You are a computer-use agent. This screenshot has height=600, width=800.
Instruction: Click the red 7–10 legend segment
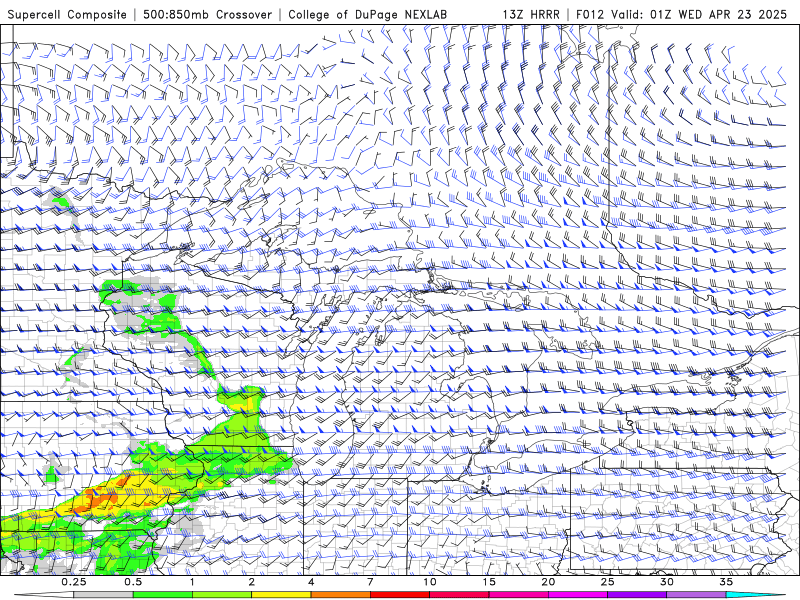399,595
